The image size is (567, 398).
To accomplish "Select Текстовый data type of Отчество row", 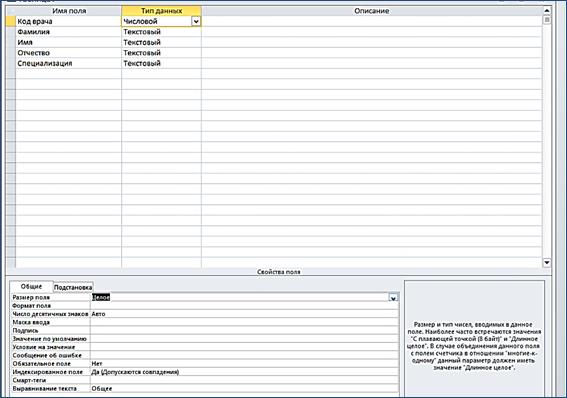I will [161, 53].
